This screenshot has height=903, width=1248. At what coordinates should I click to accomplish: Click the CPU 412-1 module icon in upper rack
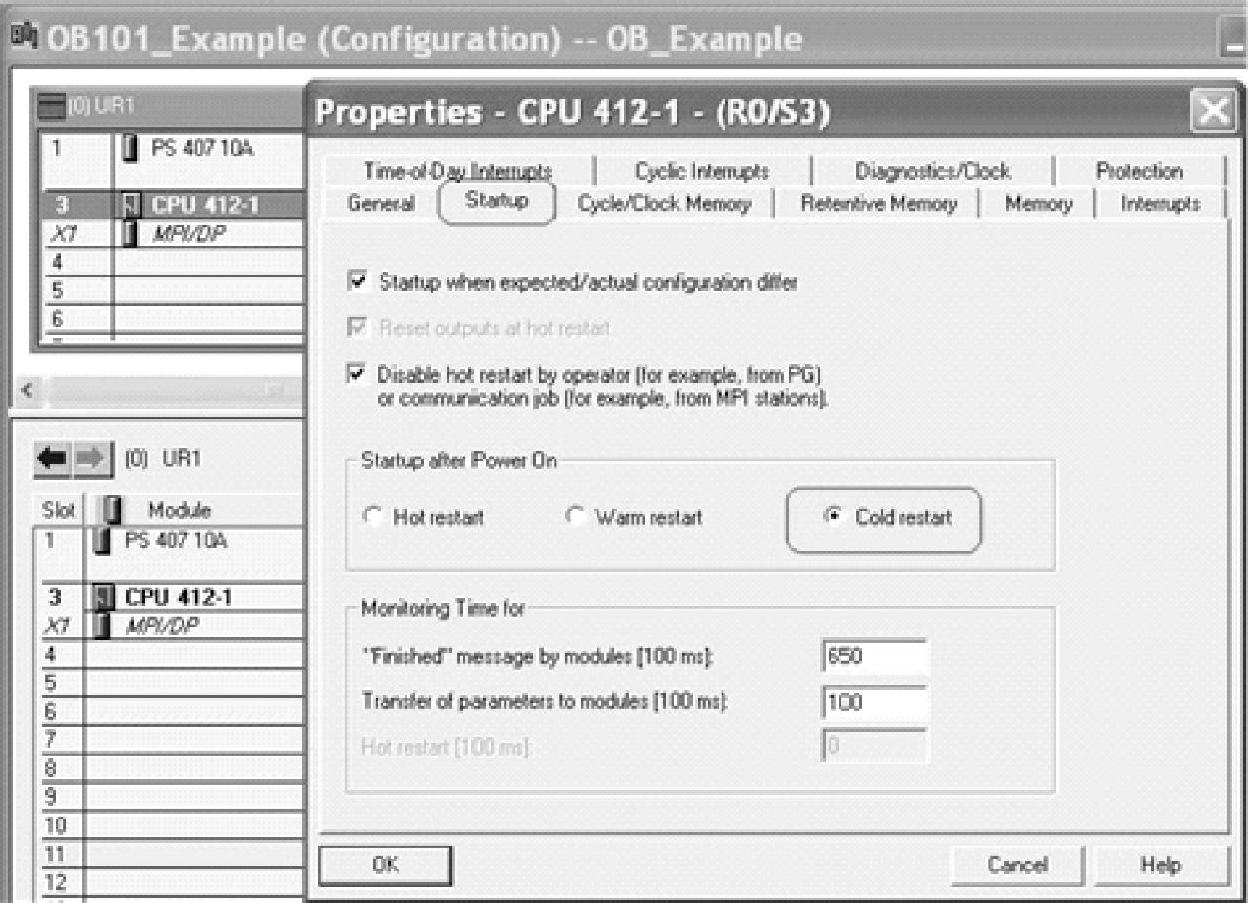[128, 206]
